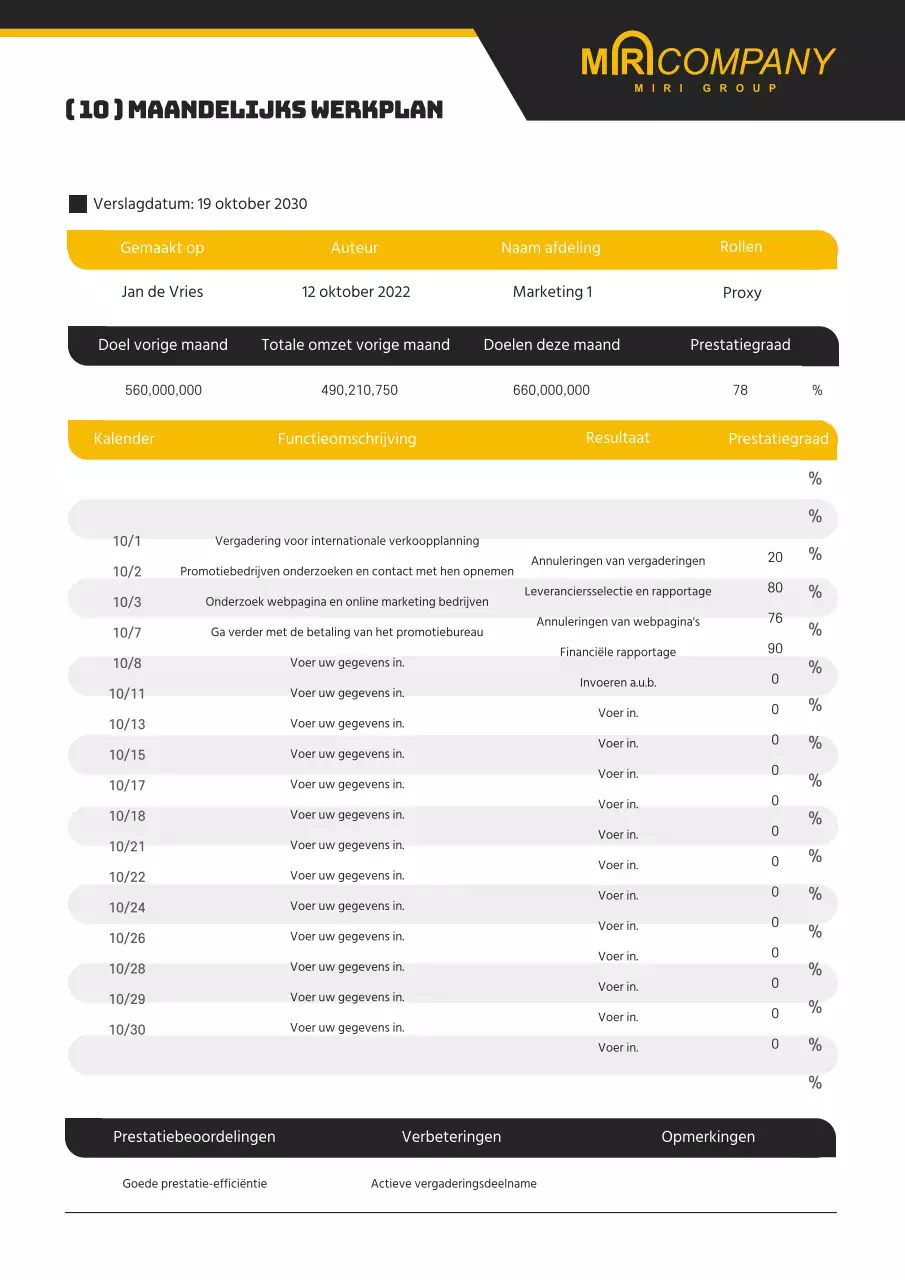
Task: Click the "Prestatiebeoordelingen" section header
Action: [194, 1137]
